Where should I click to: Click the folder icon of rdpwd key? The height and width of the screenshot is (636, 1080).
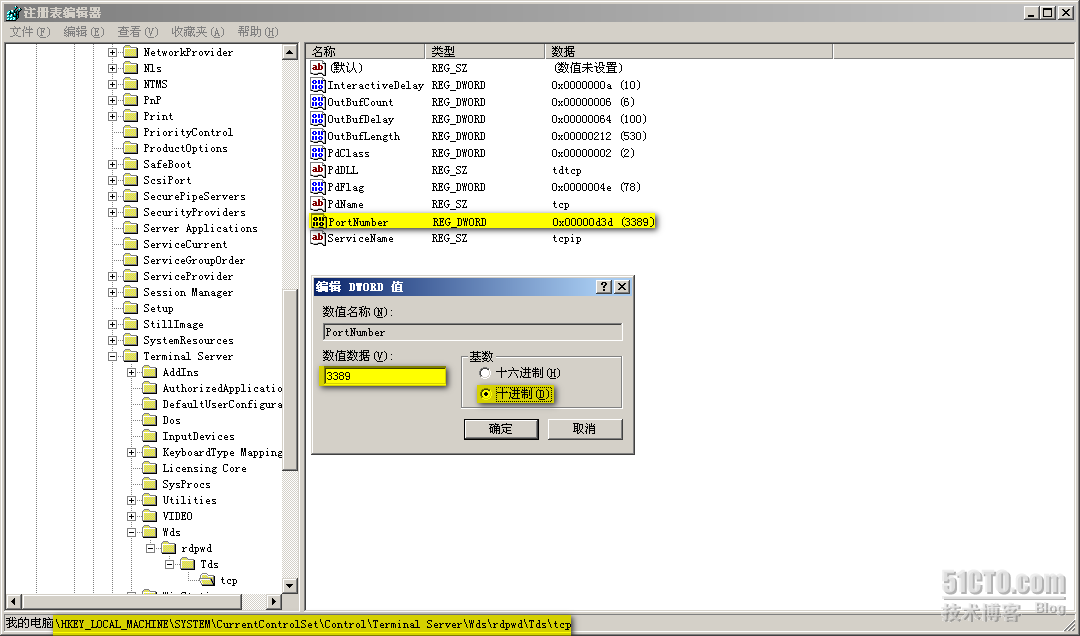(x=166, y=548)
